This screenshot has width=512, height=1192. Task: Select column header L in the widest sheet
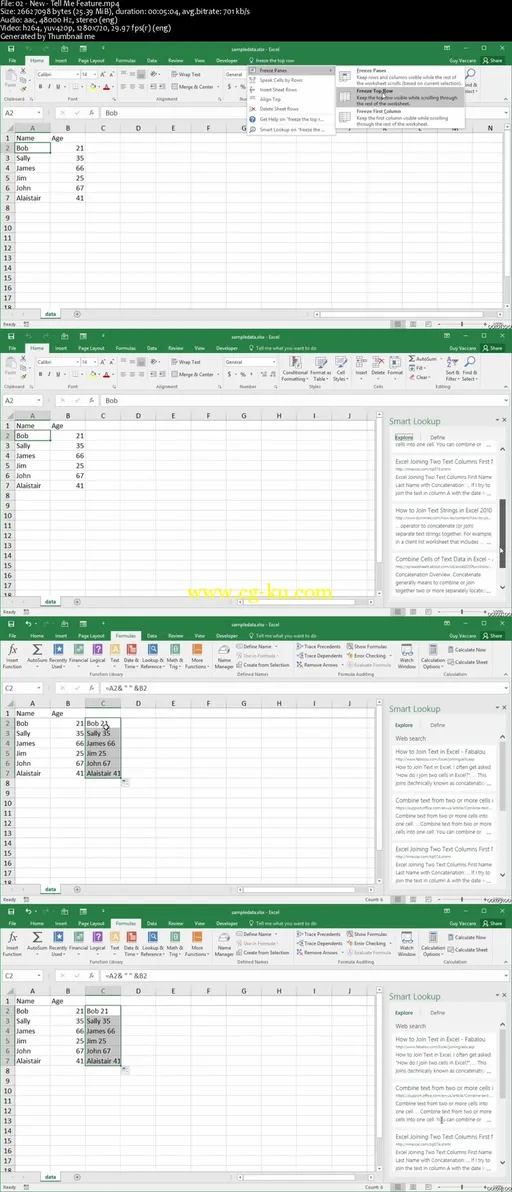point(419,128)
